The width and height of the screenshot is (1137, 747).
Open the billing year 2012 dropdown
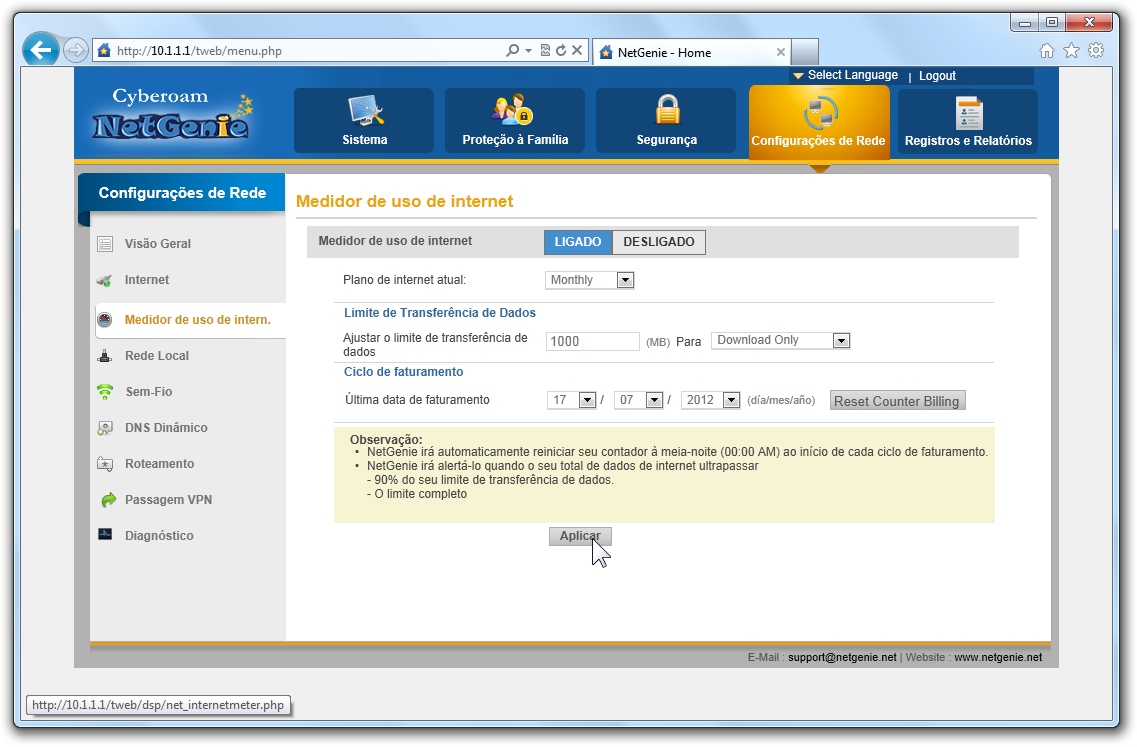[x=730, y=400]
